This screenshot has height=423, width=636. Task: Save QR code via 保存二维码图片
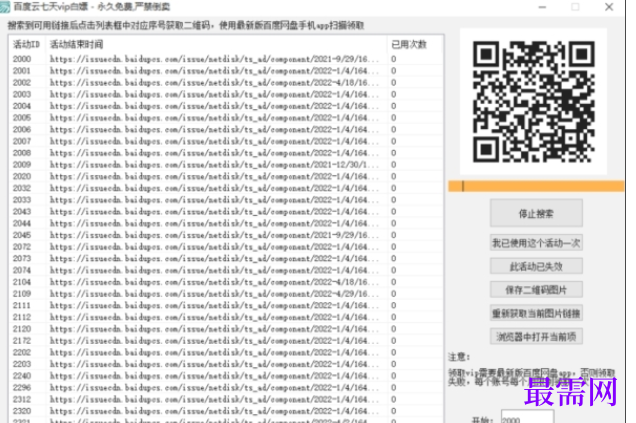pos(536,290)
